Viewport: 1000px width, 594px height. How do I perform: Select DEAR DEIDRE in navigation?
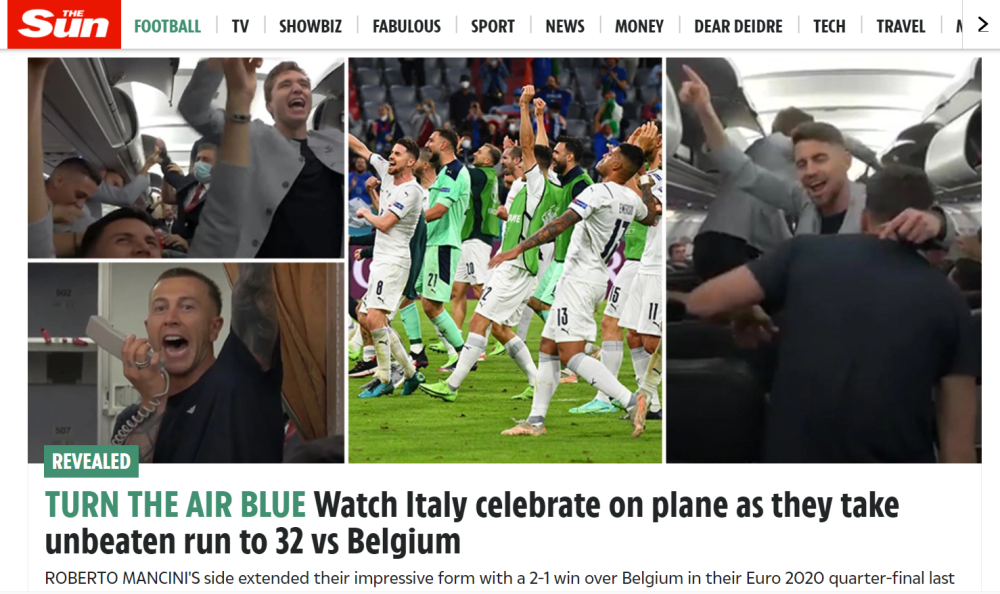pyautogui.click(x=738, y=26)
